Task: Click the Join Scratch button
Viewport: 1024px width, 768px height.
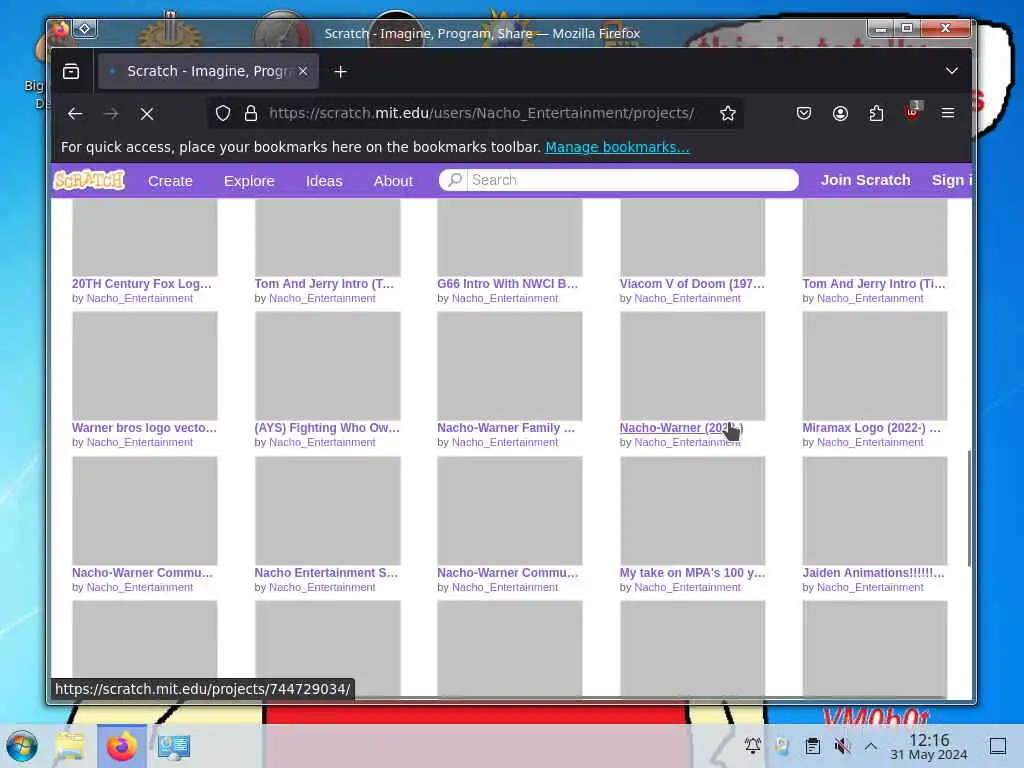Action: pyautogui.click(x=865, y=180)
